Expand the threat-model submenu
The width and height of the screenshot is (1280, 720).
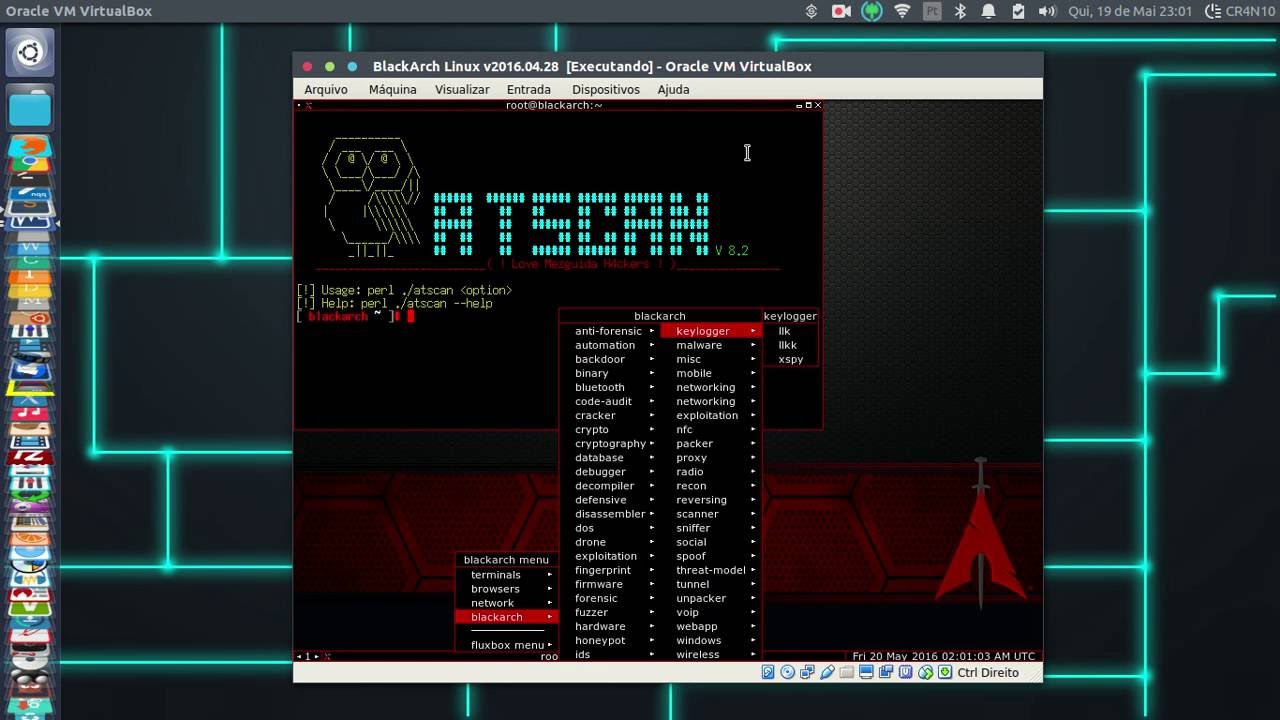[x=711, y=570]
